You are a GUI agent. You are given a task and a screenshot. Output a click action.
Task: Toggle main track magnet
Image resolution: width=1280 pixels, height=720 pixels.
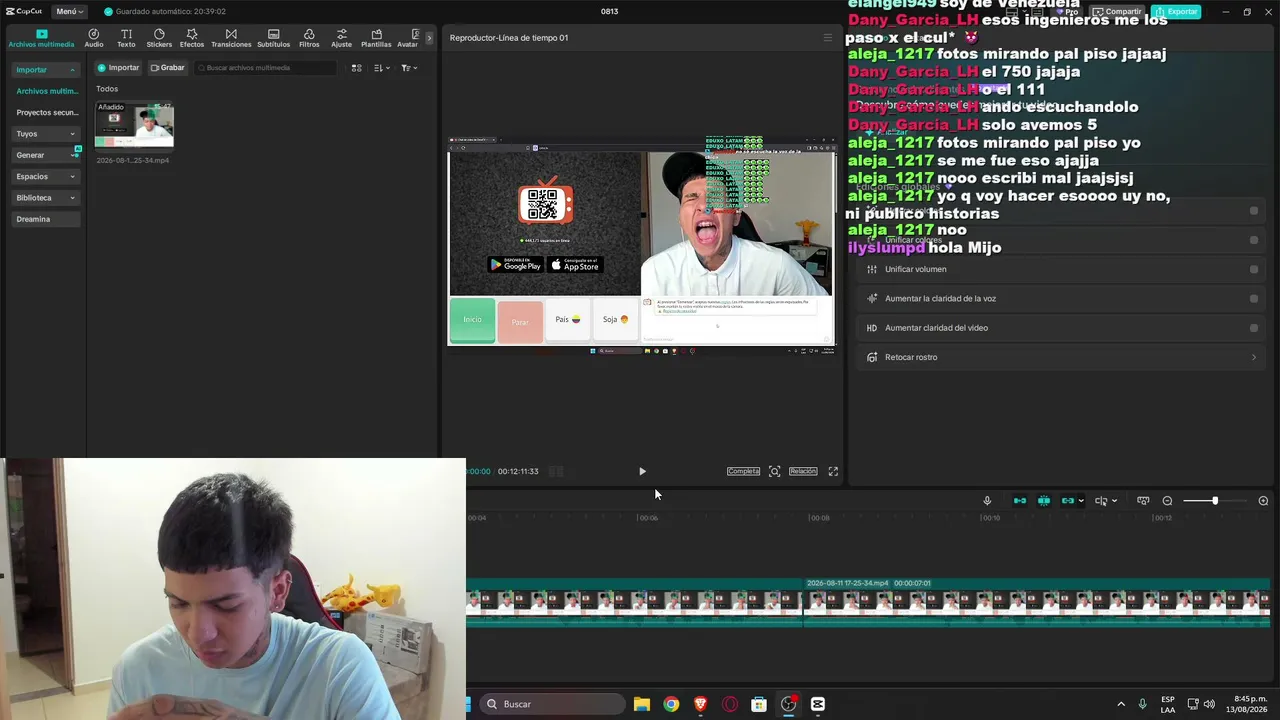click(1020, 501)
